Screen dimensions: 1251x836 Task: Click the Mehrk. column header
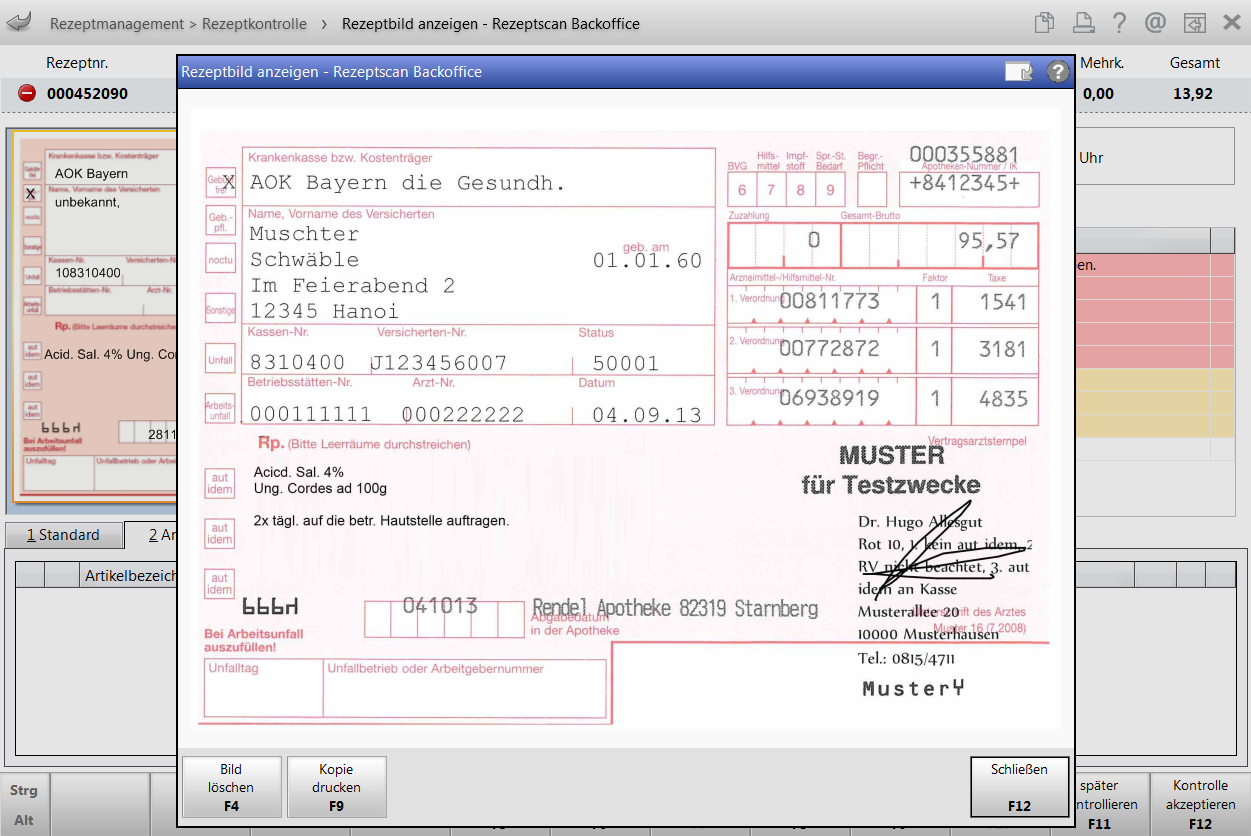point(1102,62)
